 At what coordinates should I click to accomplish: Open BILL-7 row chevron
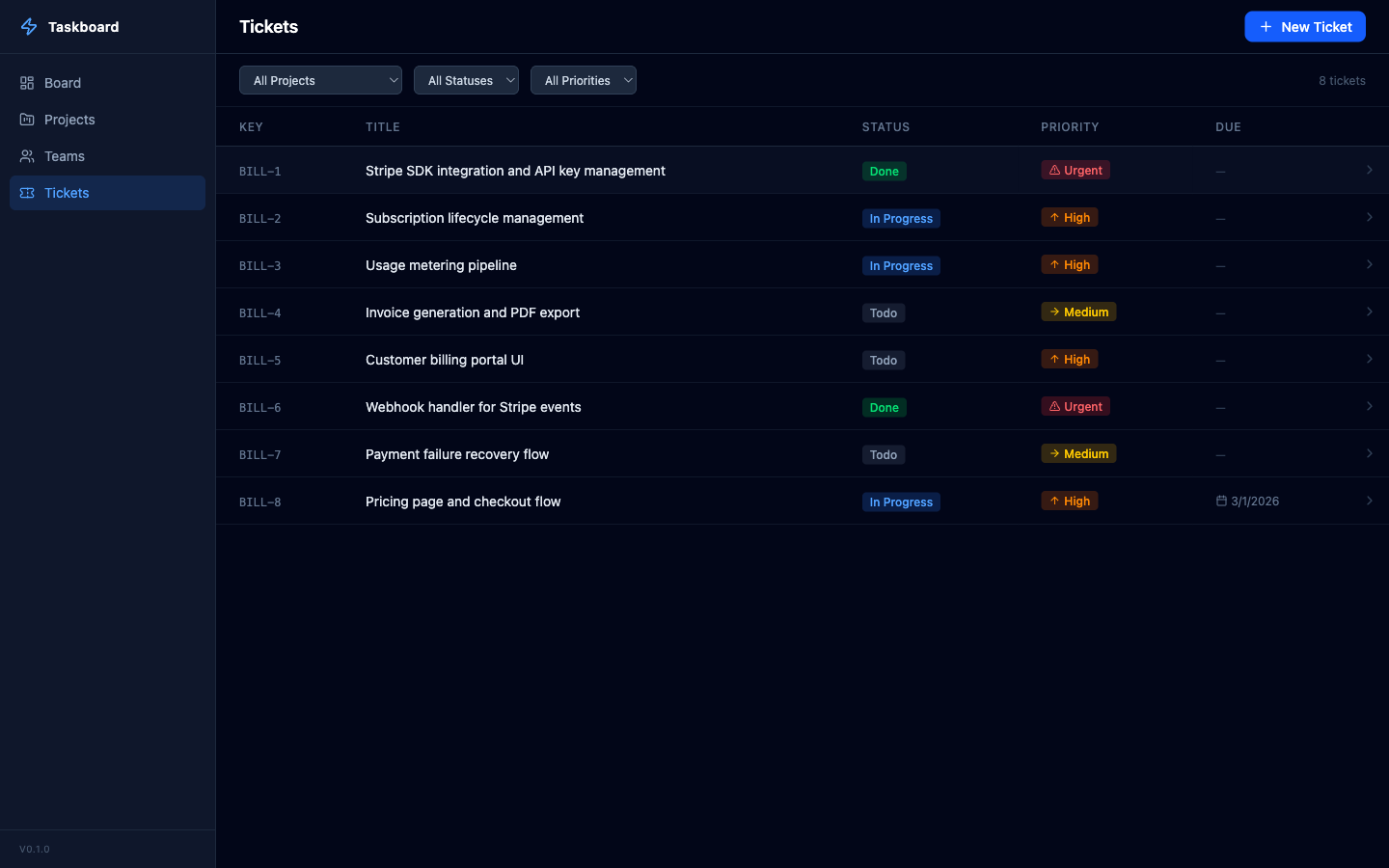pos(1369,453)
